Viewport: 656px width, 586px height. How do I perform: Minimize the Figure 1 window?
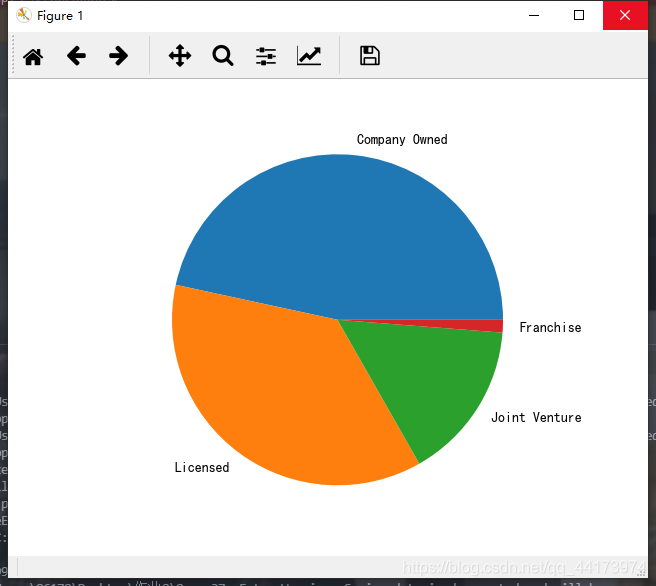point(534,15)
